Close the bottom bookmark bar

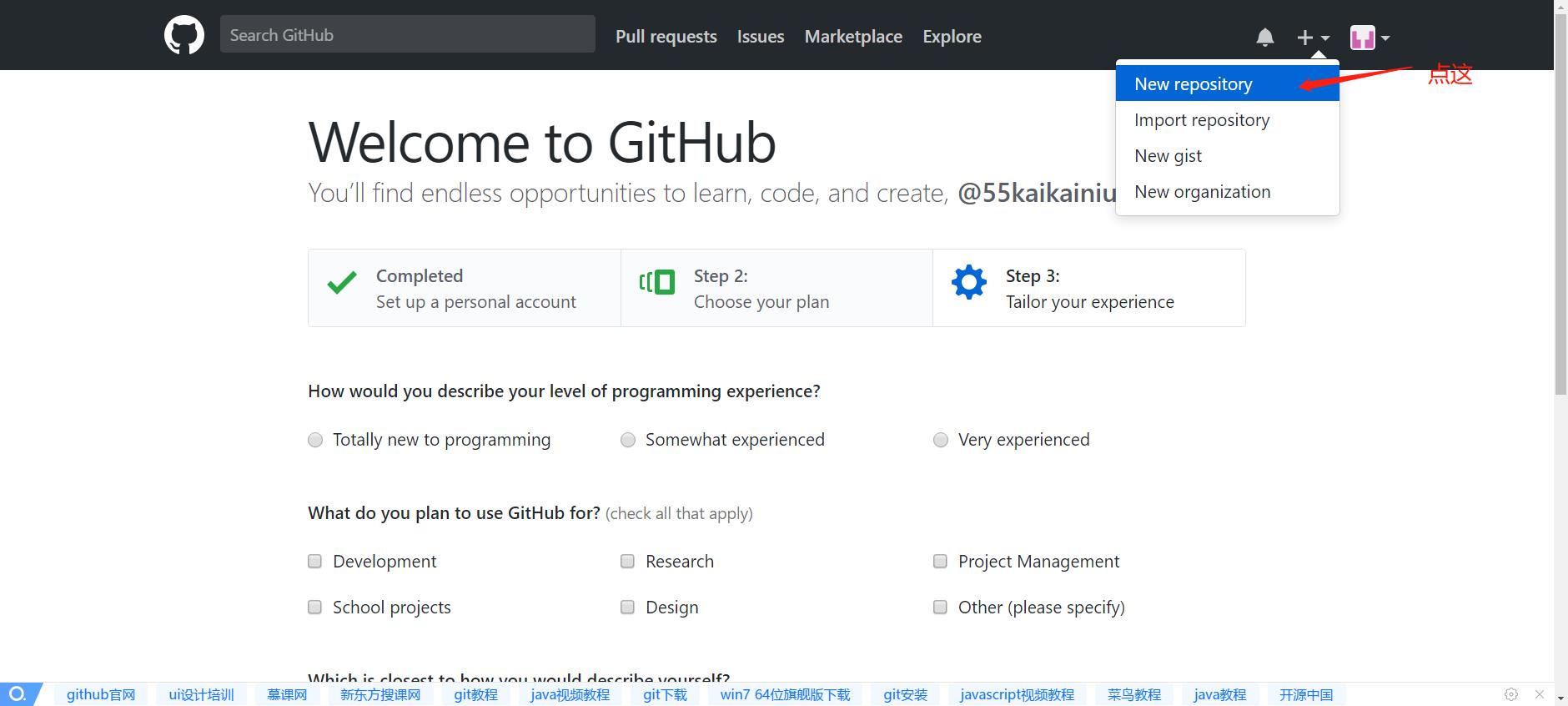tap(1540, 694)
